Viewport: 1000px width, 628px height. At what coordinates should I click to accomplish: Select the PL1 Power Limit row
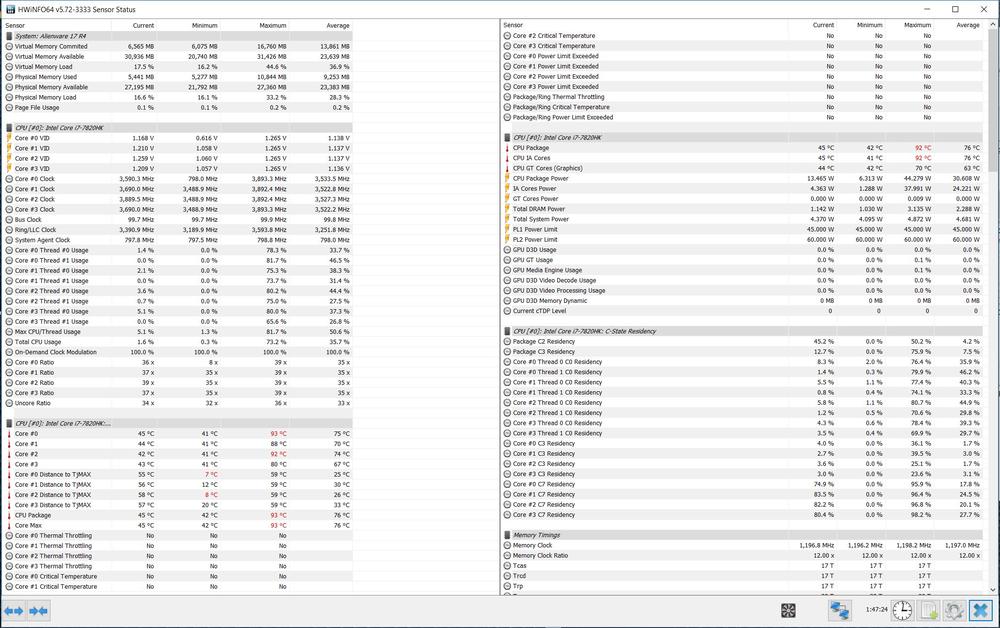[535, 229]
